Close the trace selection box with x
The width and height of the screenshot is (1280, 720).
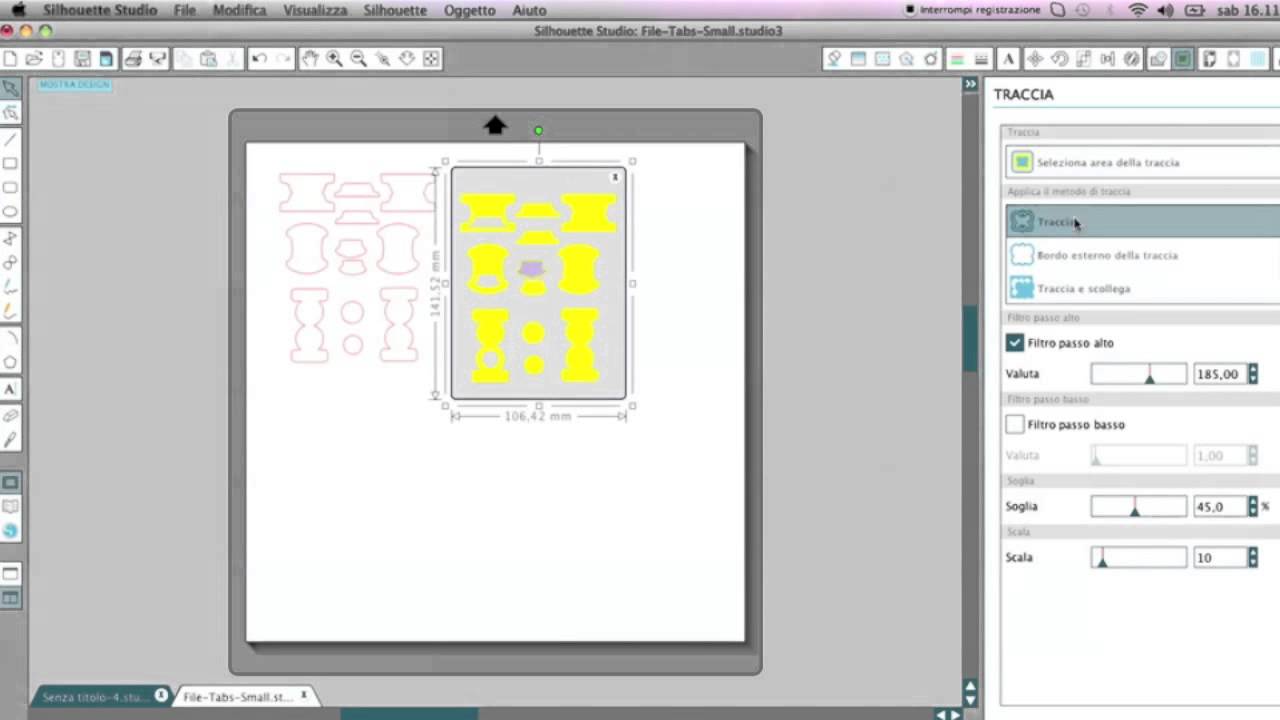(x=615, y=178)
